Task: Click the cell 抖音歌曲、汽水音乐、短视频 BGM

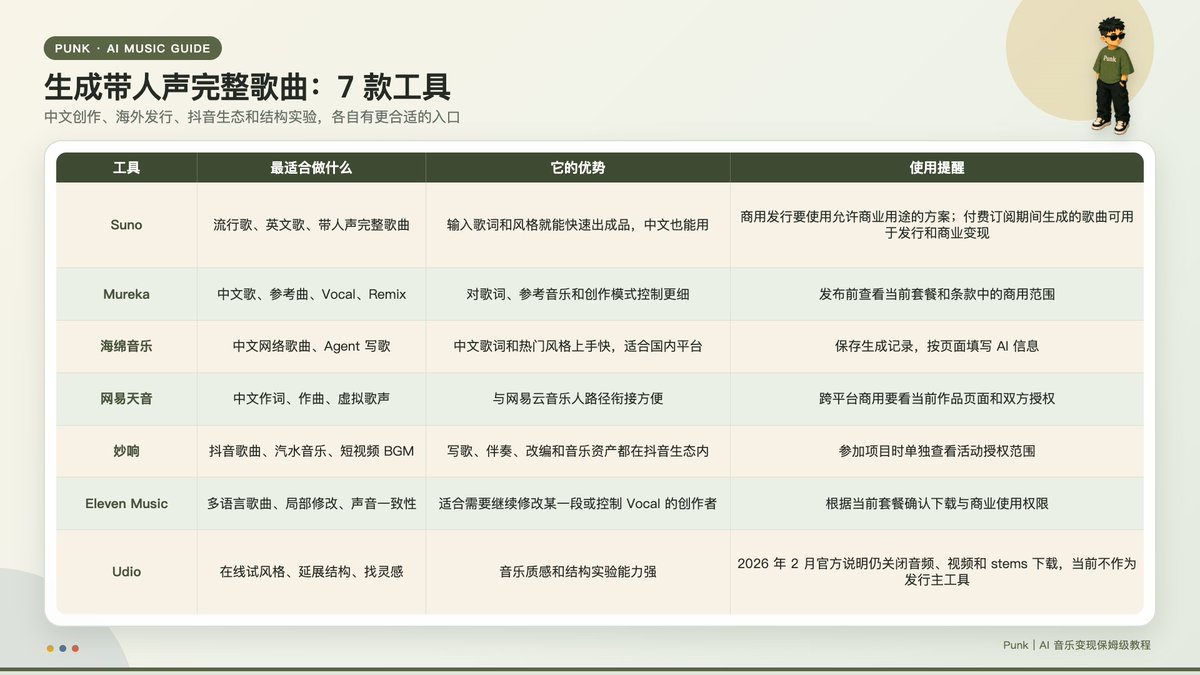Action: click(311, 451)
